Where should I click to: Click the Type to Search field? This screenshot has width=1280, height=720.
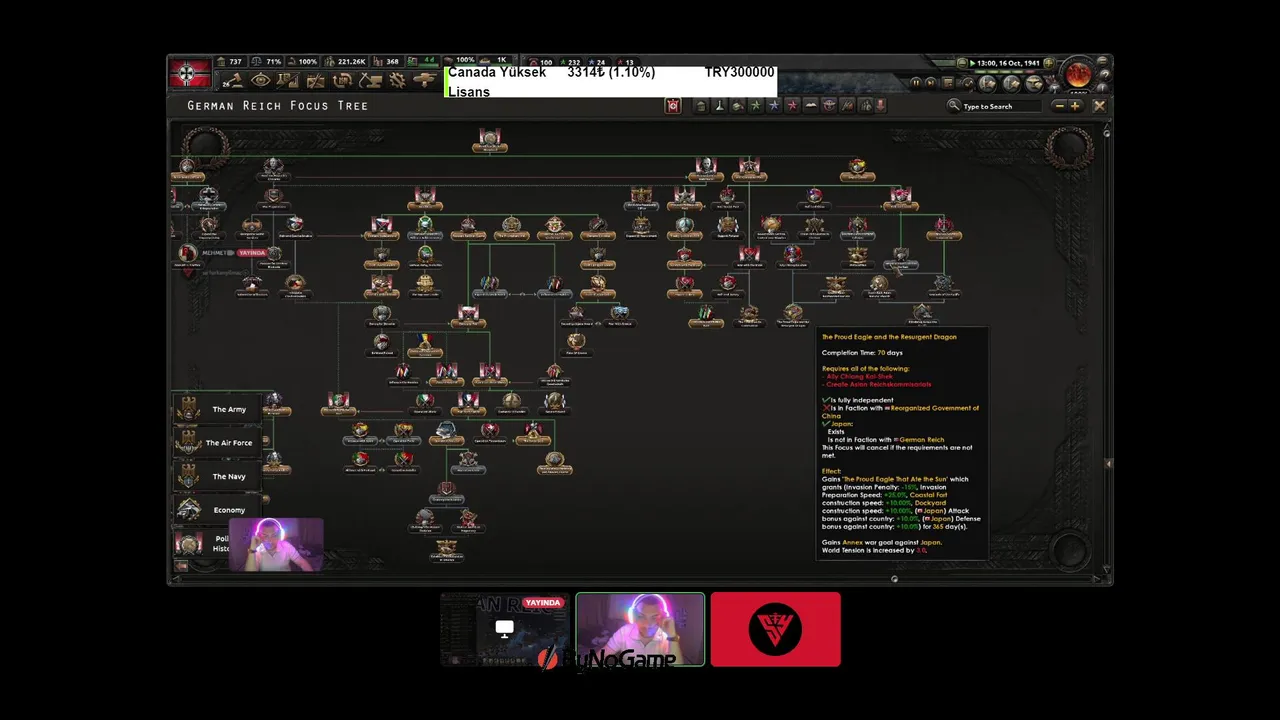click(1003, 106)
